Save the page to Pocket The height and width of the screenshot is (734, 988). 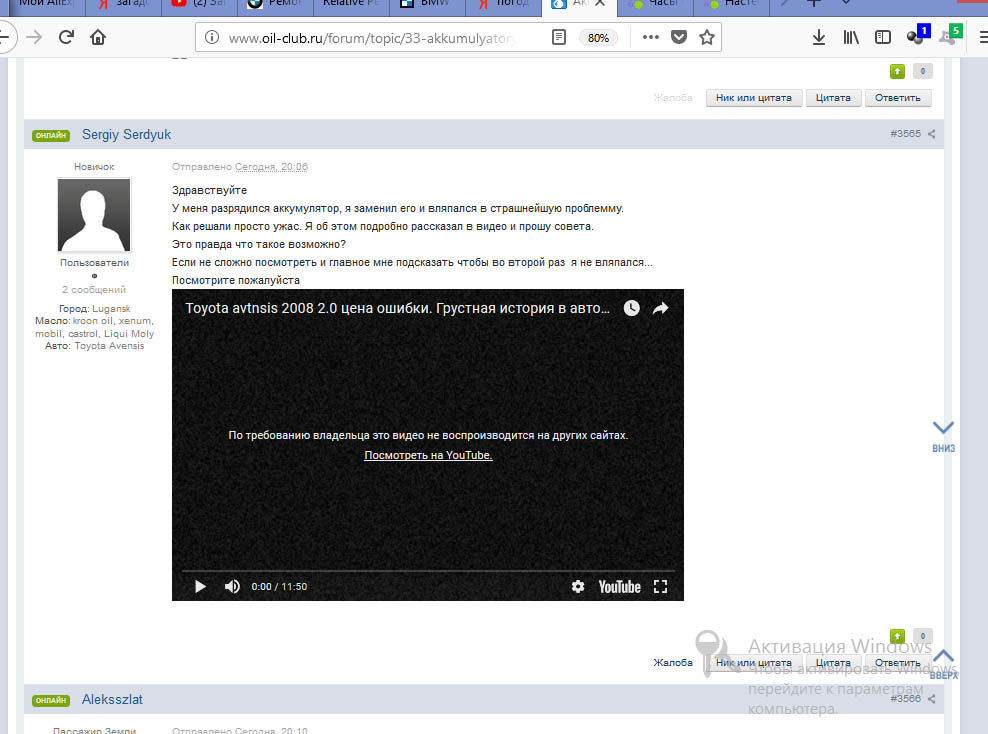click(679, 37)
